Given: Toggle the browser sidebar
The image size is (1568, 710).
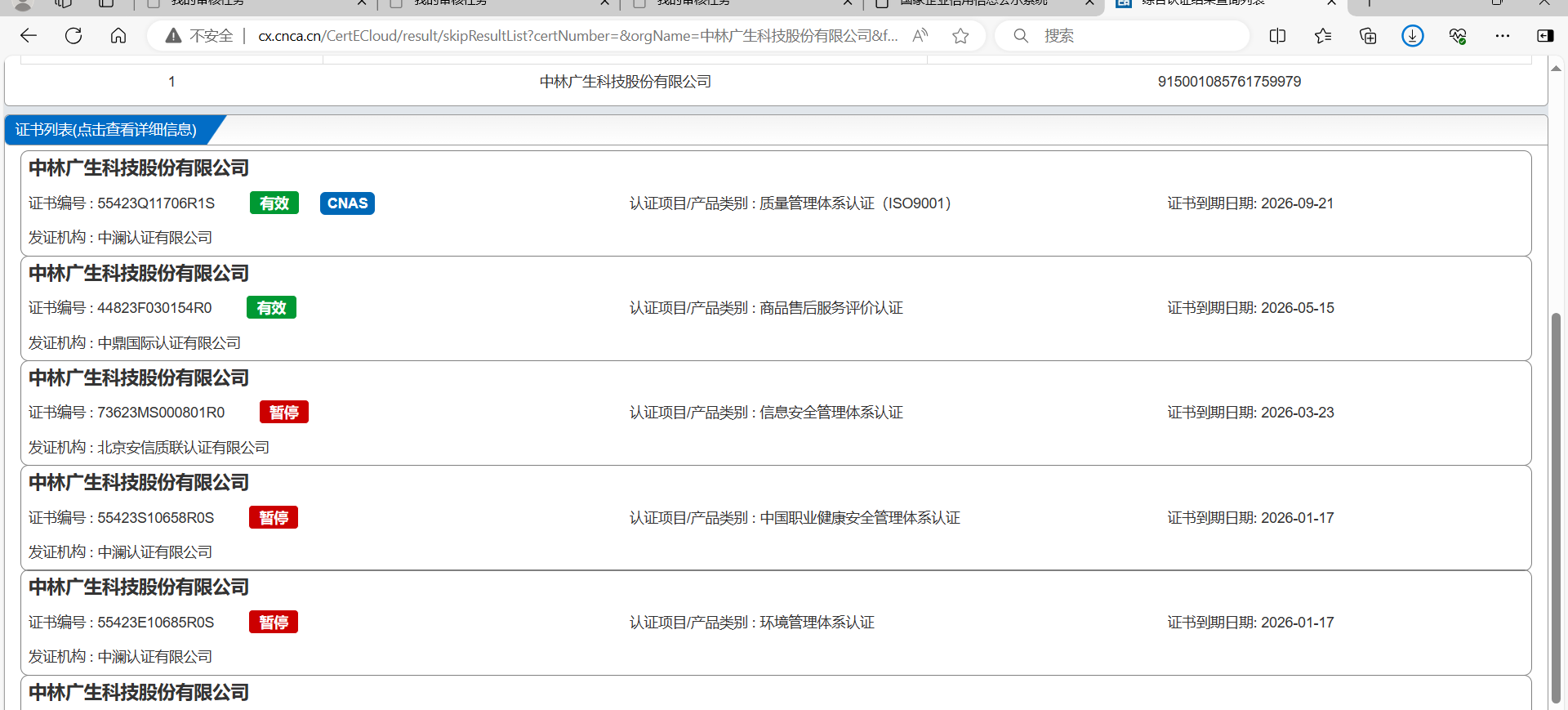Looking at the screenshot, I should [1545, 36].
